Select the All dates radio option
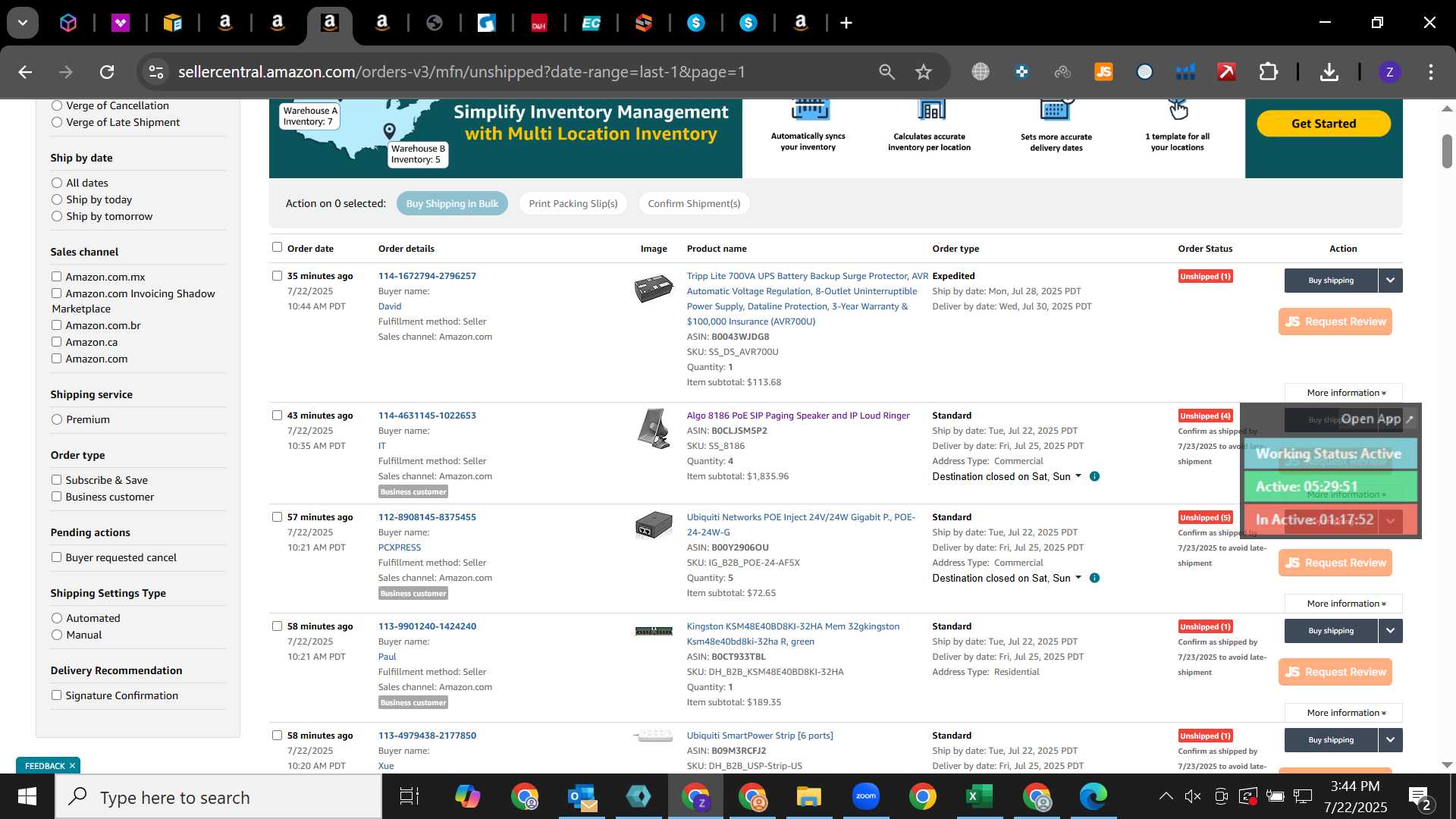Viewport: 1456px width, 819px height. pyautogui.click(x=57, y=183)
